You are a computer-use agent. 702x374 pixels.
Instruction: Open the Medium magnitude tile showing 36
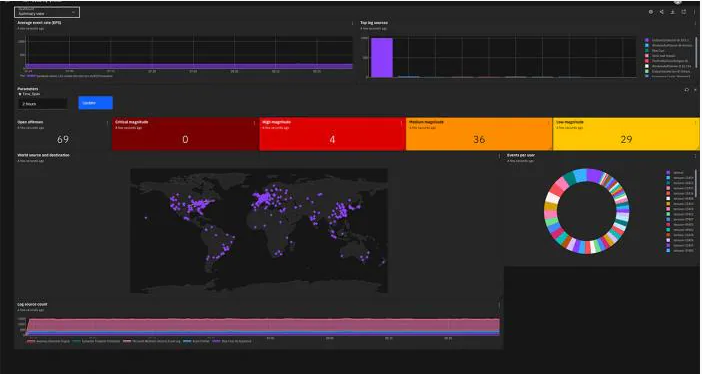tap(479, 134)
